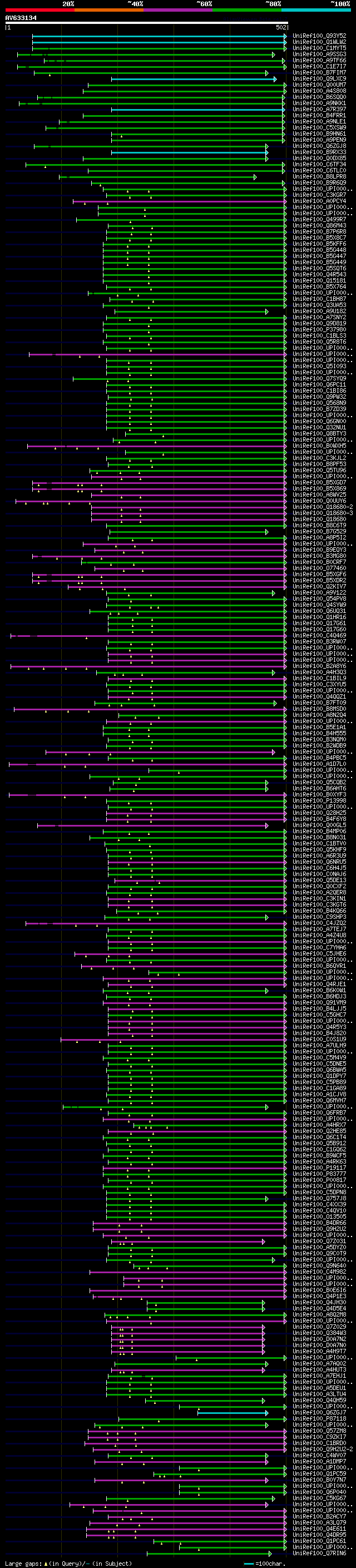Select the UniRef100_B7FIM7 hit label
356x1568 pixels.
(319, 72)
